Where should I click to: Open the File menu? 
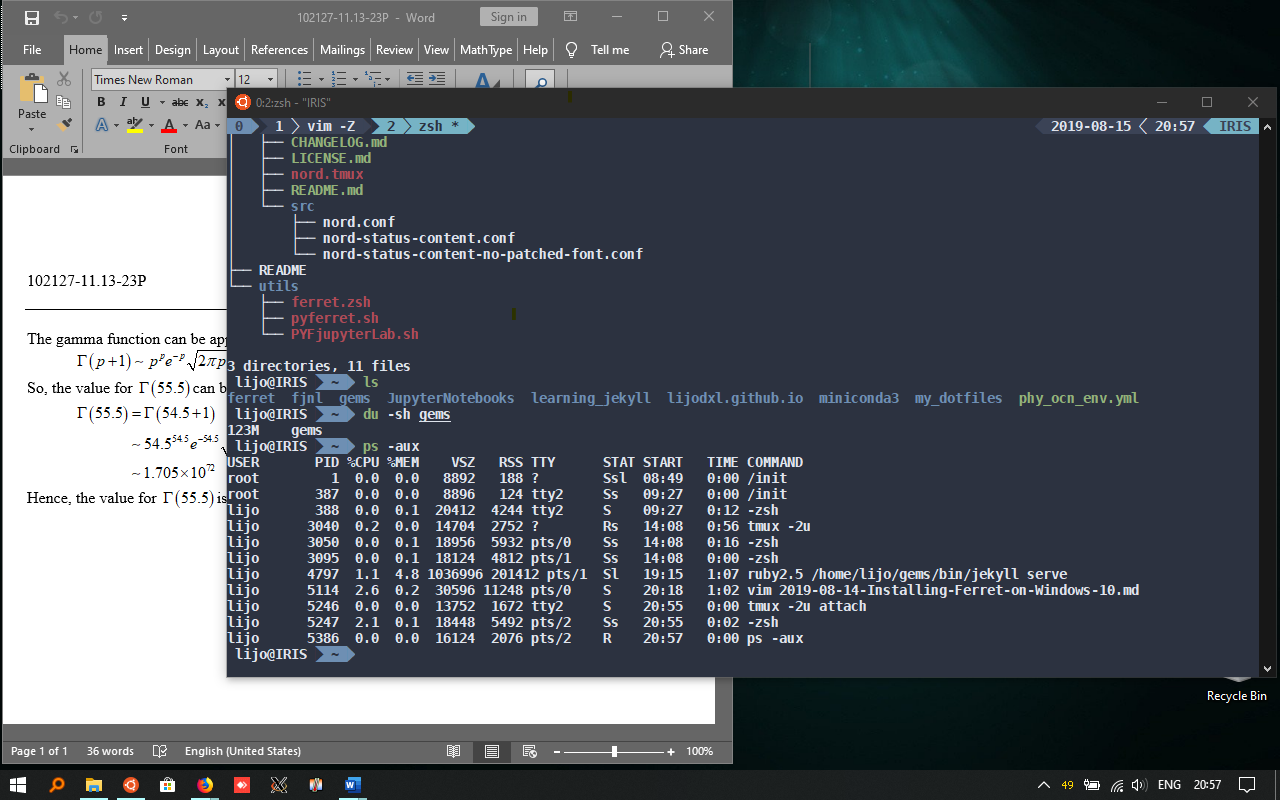pyautogui.click(x=32, y=50)
